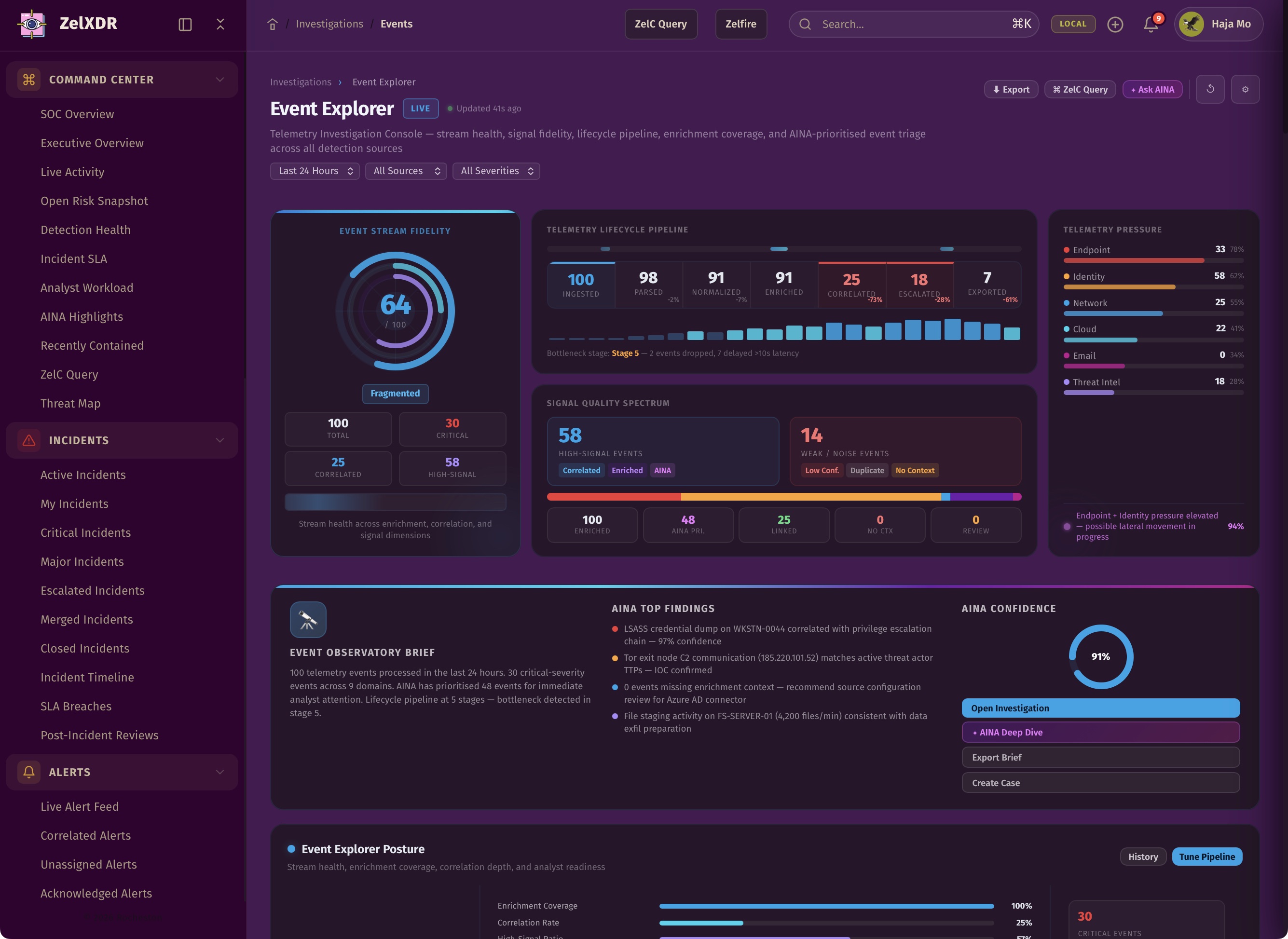Click the plus circle add icon
The width and height of the screenshot is (1288, 939).
pyautogui.click(x=1115, y=24)
